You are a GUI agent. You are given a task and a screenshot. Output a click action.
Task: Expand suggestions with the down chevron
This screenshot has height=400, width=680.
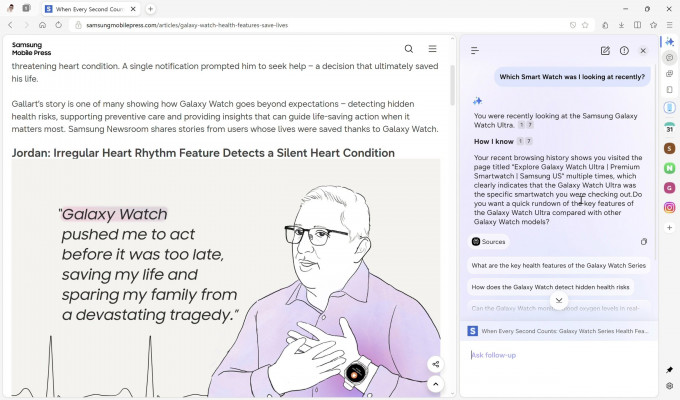point(559,300)
